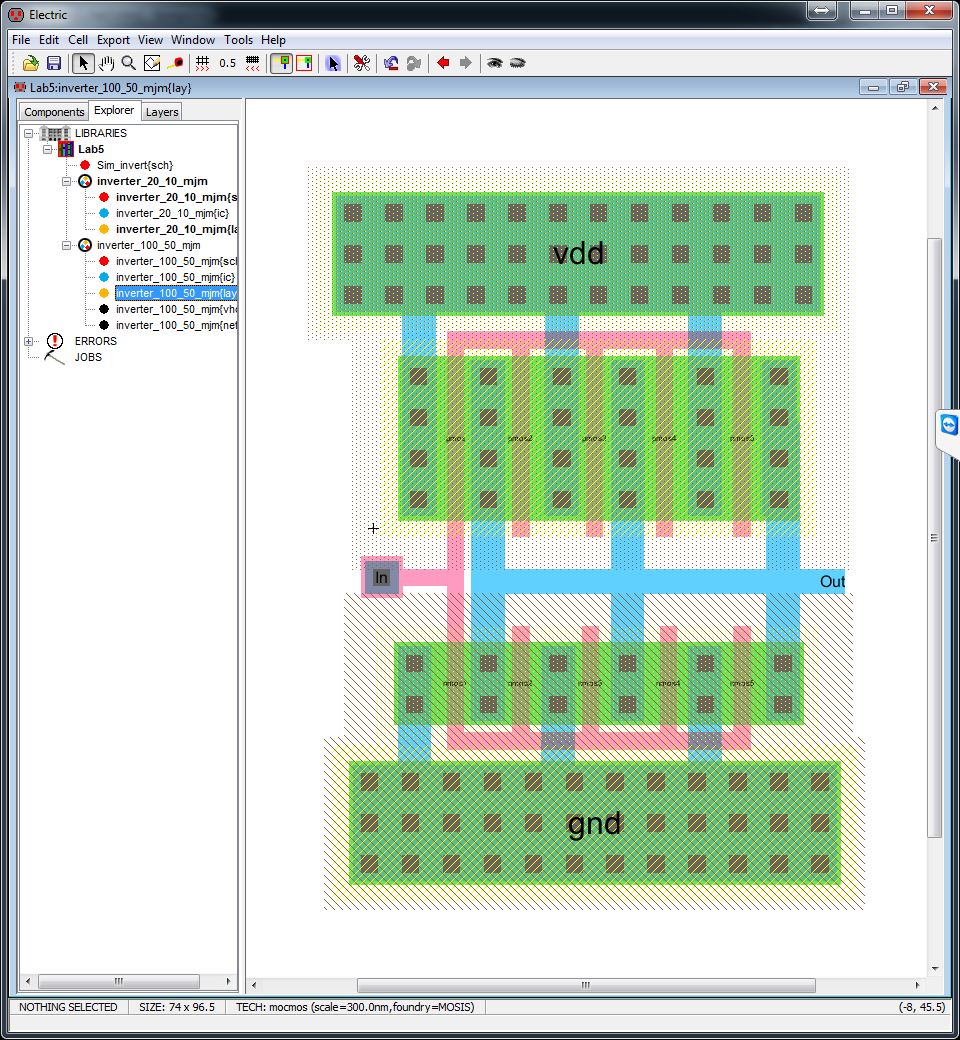Viewport: 960px width, 1040px height.
Task: Undo the last edit
Action: coord(389,62)
